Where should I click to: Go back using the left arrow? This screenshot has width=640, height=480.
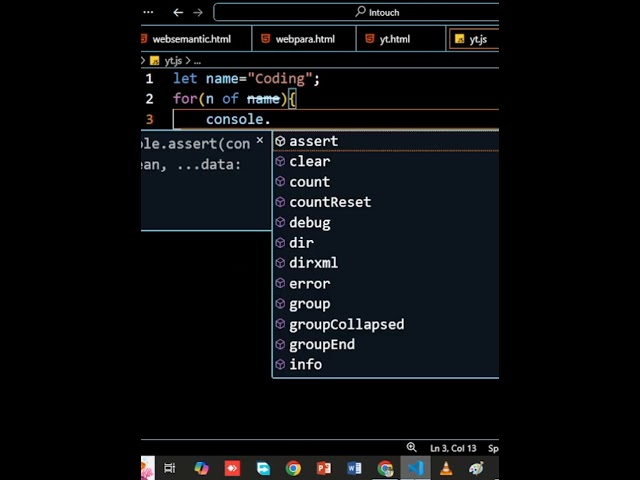[178, 13]
